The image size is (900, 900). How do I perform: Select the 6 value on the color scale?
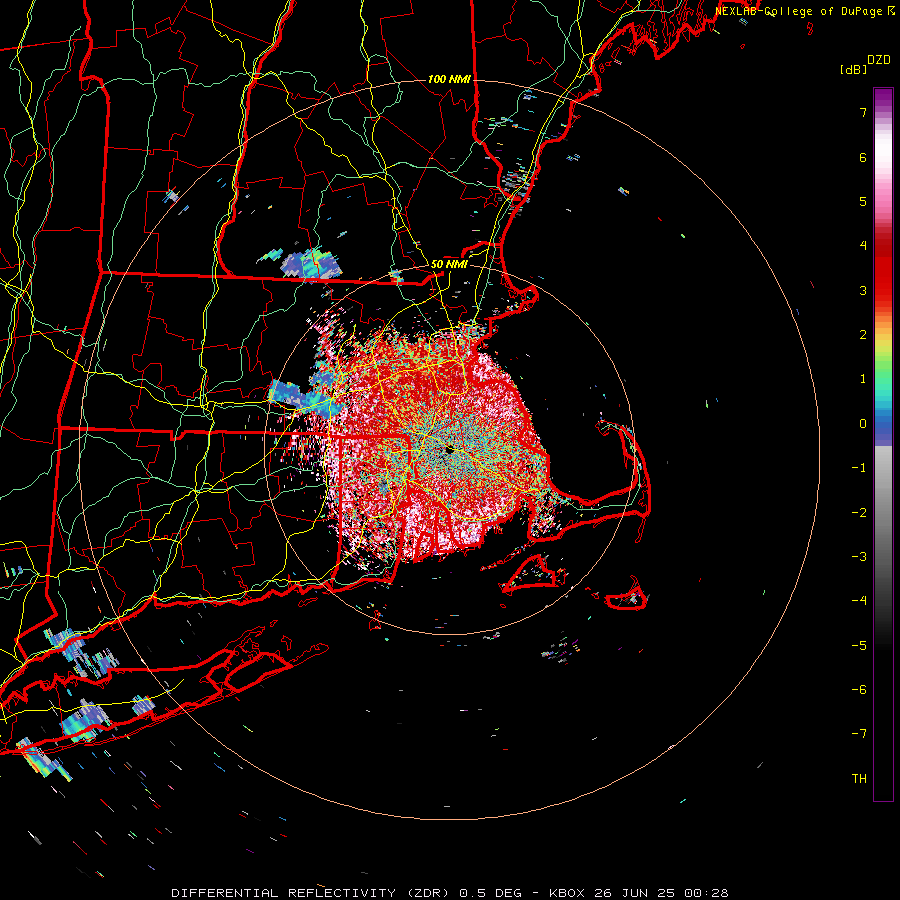pyautogui.click(x=863, y=157)
